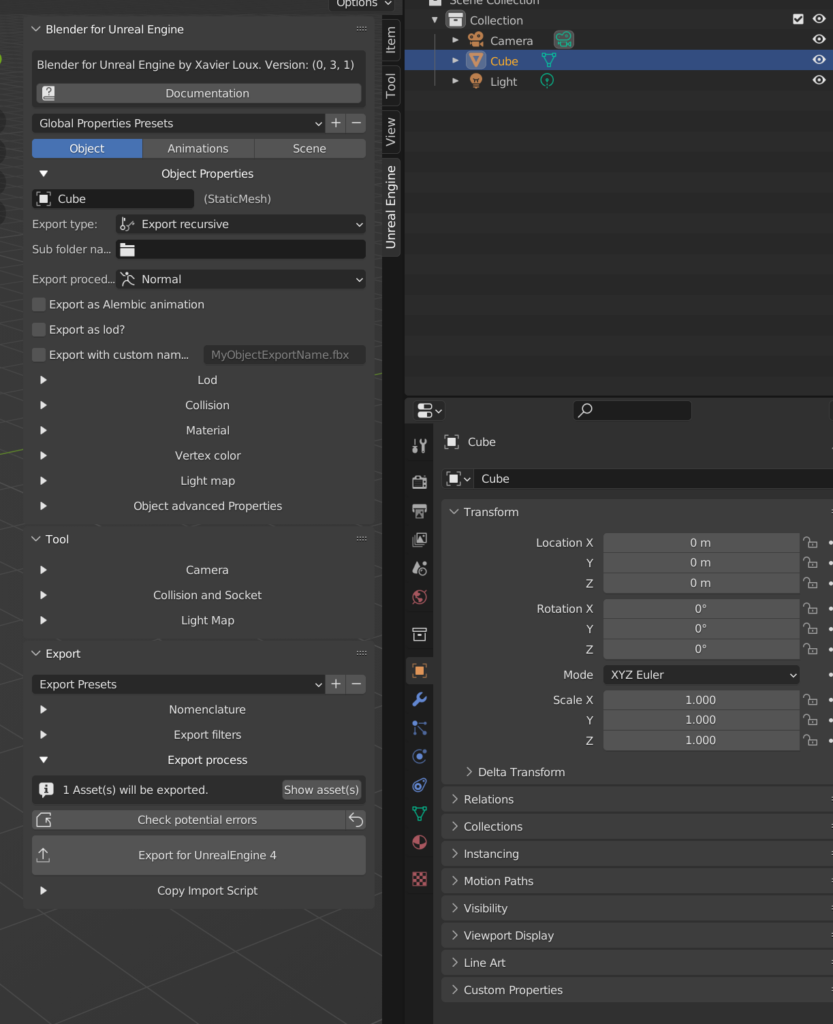The height and width of the screenshot is (1024, 833).
Task: Open the Export type dropdown
Action: pyautogui.click(x=240, y=224)
